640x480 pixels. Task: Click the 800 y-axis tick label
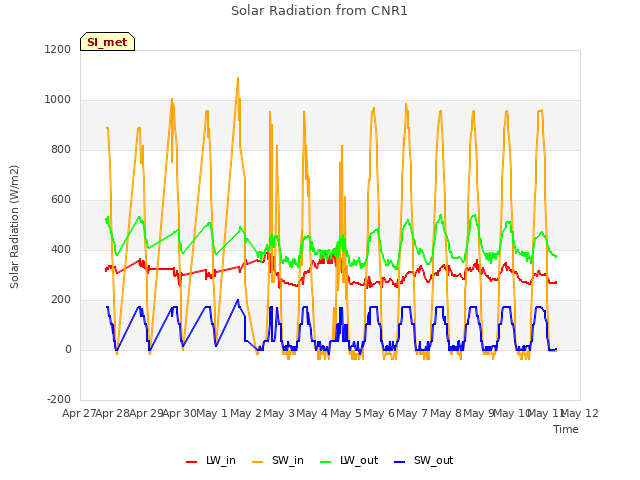(x=61, y=149)
